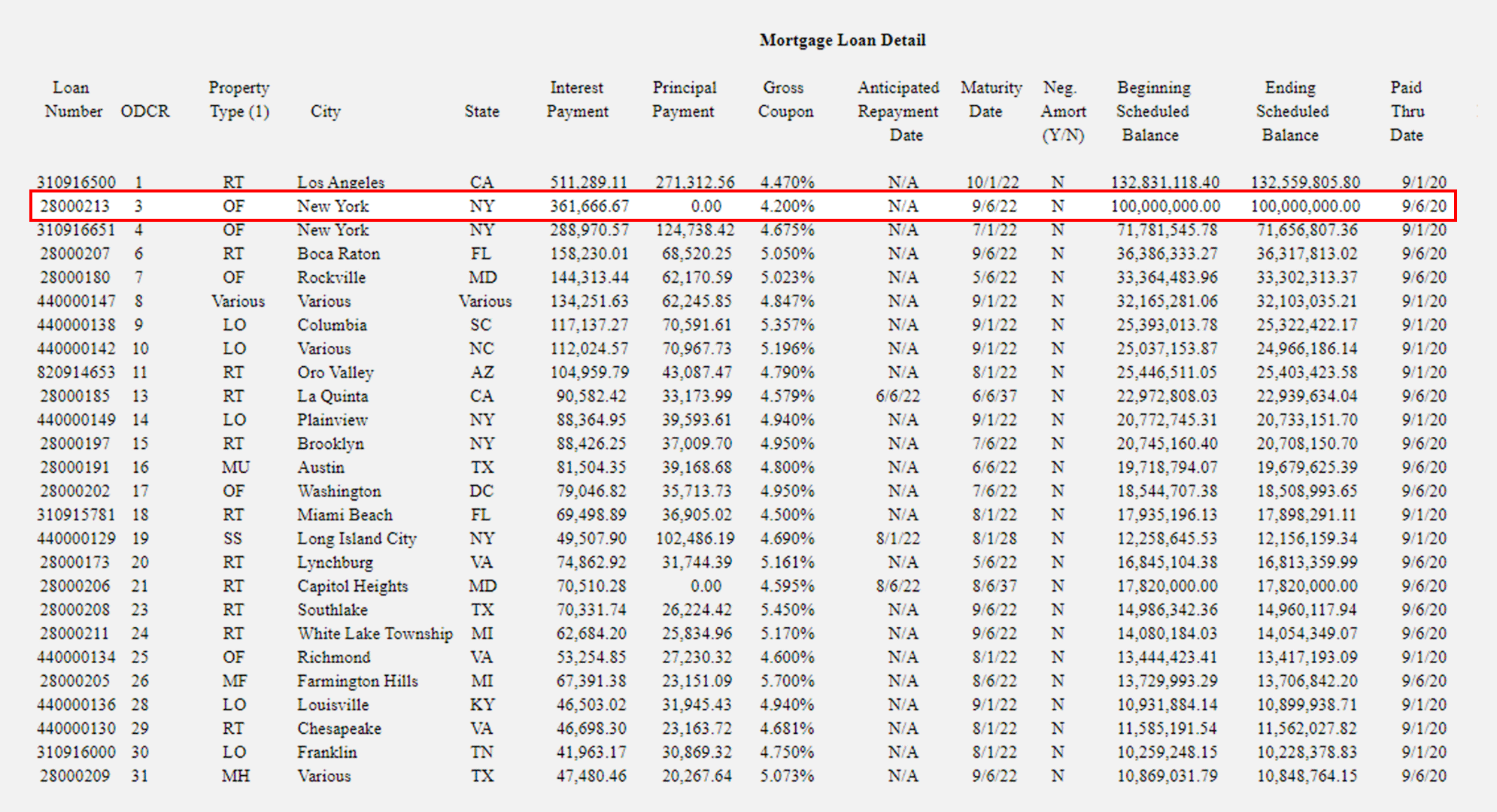
Task: Click the ODCR column header
Action: pyautogui.click(x=145, y=111)
